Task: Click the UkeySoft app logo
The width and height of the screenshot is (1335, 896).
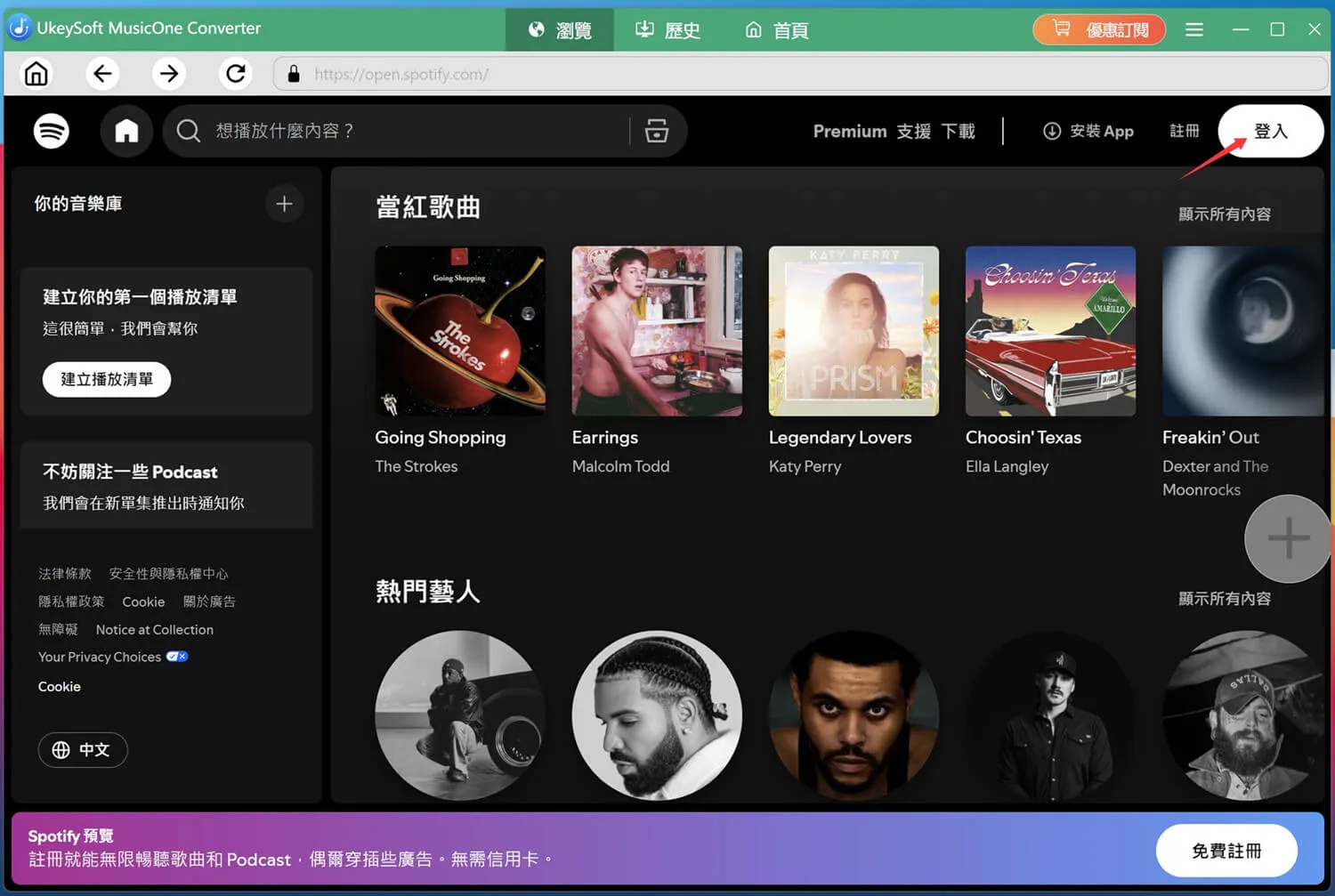Action: 20,28
